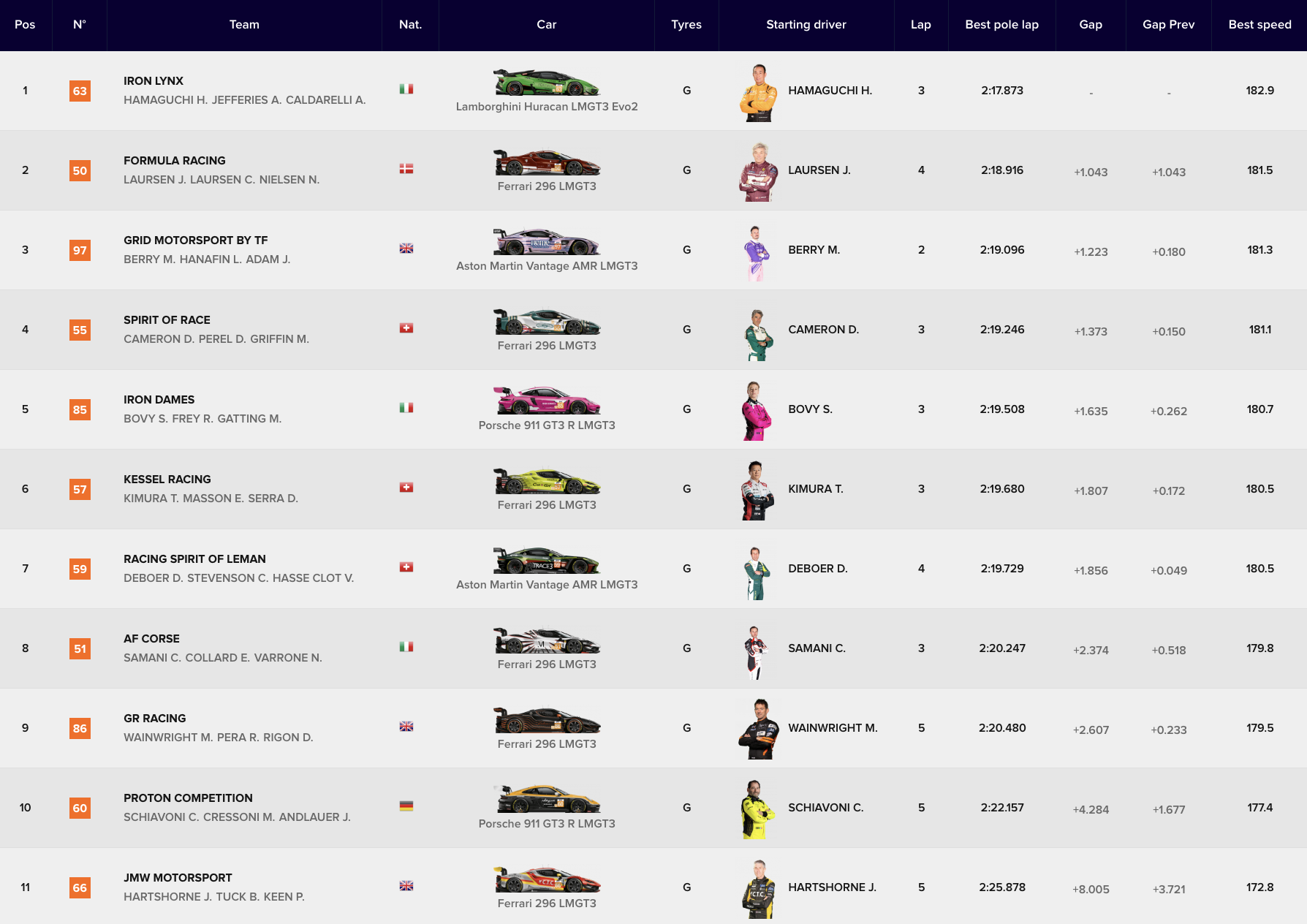
Task: Click the orange 85 car number badge
Action: (x=80, y=409)
